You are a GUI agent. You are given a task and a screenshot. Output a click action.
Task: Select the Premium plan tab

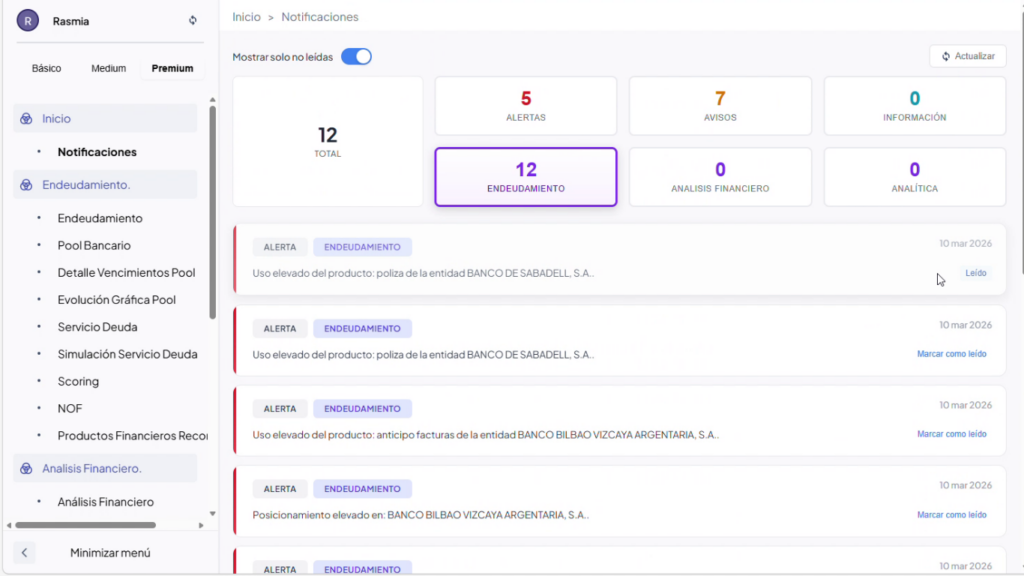coord(172,69)
